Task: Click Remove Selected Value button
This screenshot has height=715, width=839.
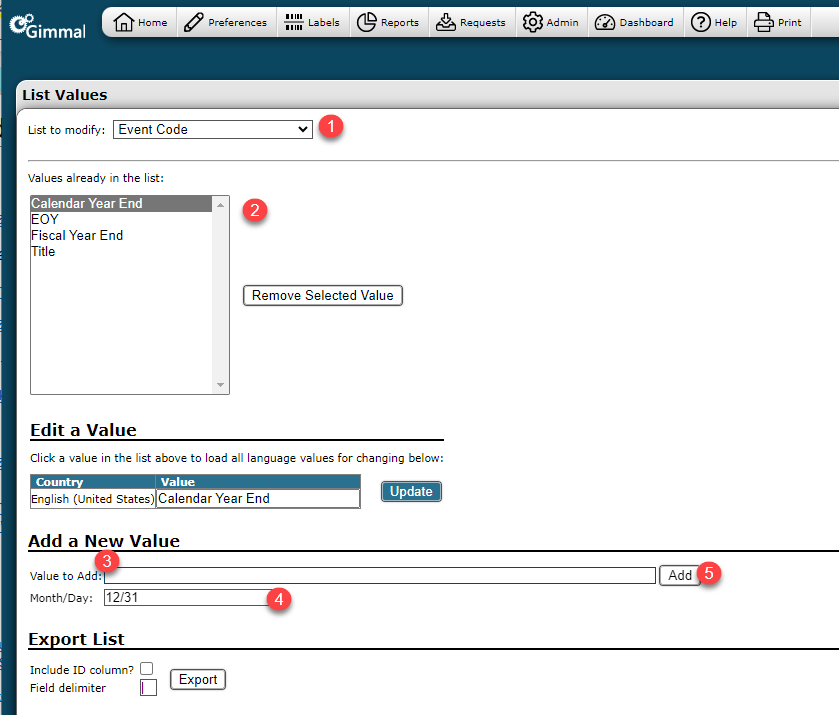Action: click(323, 295)
